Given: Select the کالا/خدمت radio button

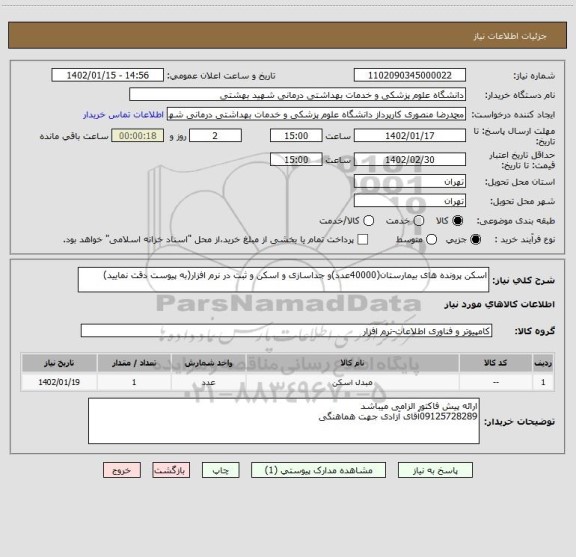Looking at the screenshot, I should tap(368, 221).
